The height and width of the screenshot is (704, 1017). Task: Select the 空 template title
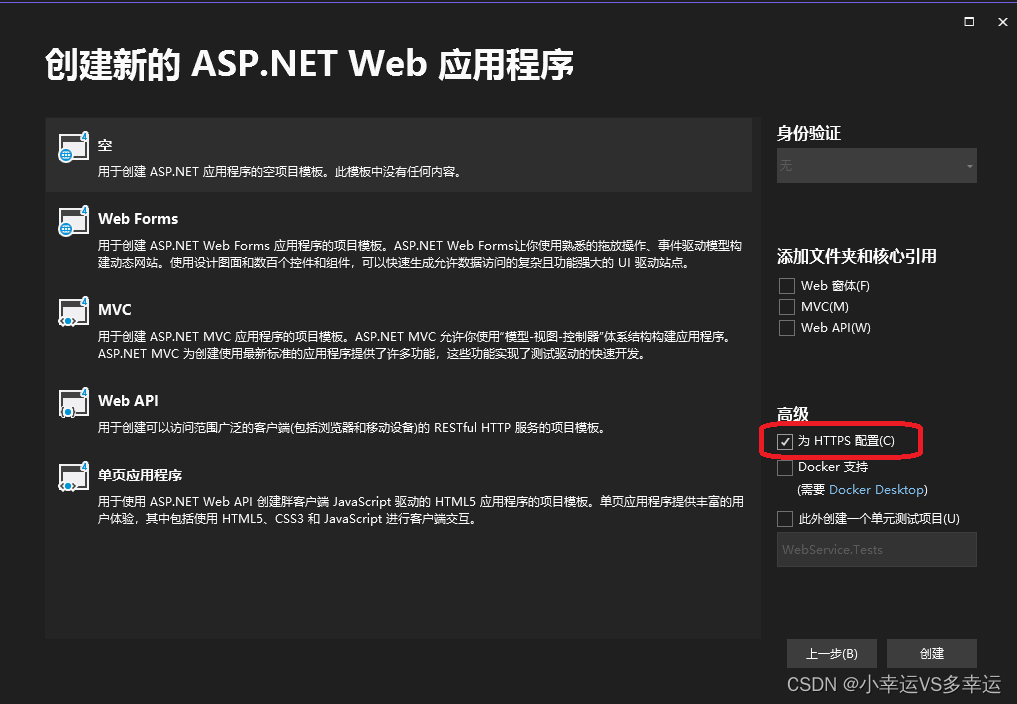click(105, 145)
